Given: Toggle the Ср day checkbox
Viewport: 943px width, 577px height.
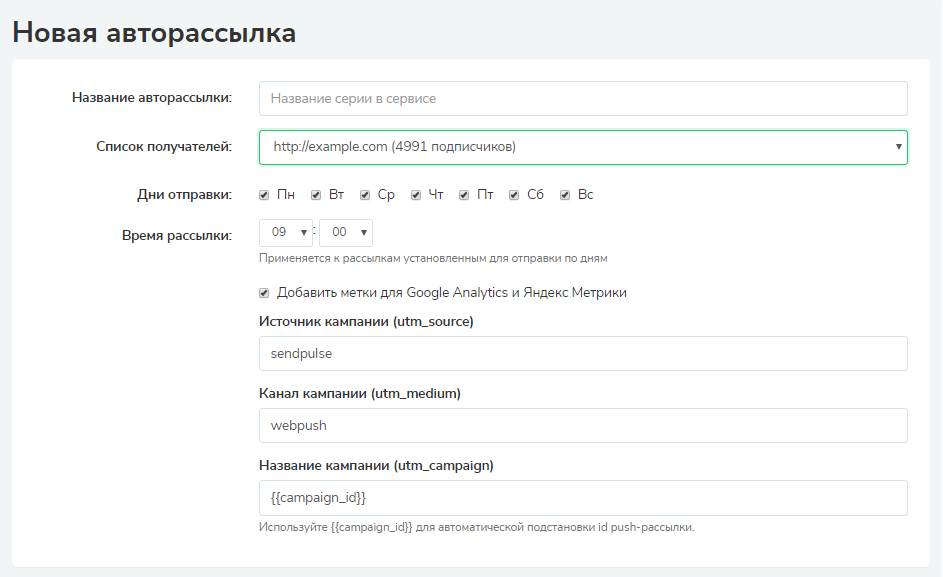Looking at the screenshot, I should 364,195.
